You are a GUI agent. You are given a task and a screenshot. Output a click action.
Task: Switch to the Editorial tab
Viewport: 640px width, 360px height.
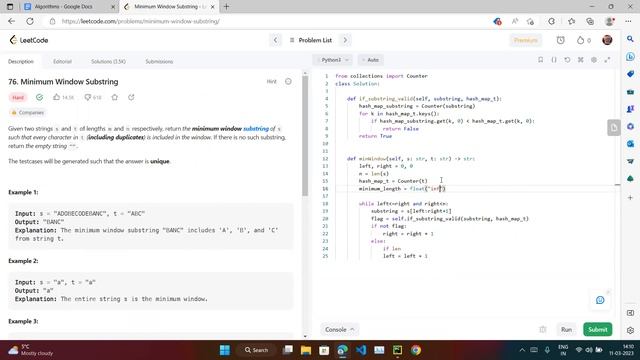point(62,61)
